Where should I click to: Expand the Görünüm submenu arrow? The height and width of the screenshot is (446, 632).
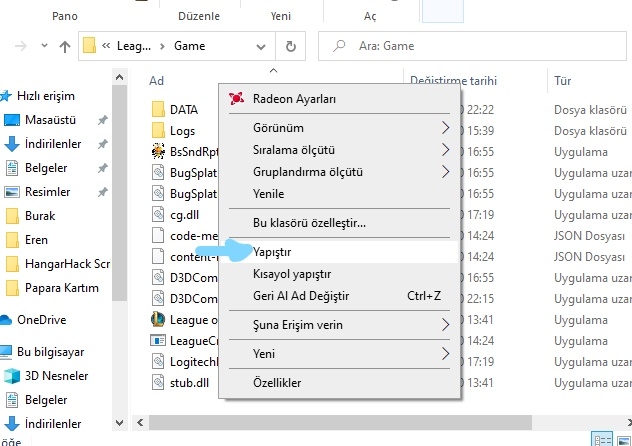click(445, 128)
